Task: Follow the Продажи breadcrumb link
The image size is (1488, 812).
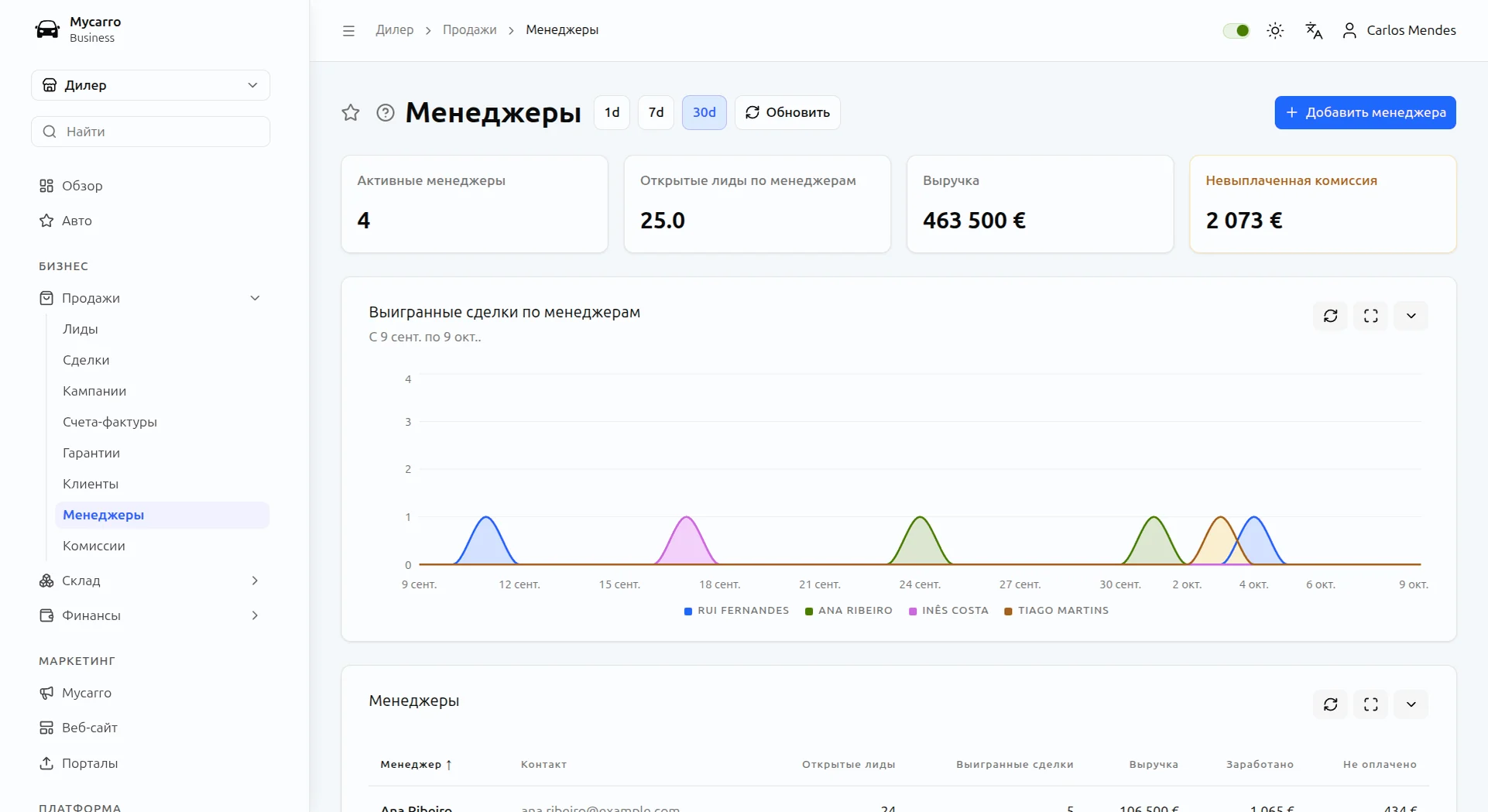Action: 470,30
